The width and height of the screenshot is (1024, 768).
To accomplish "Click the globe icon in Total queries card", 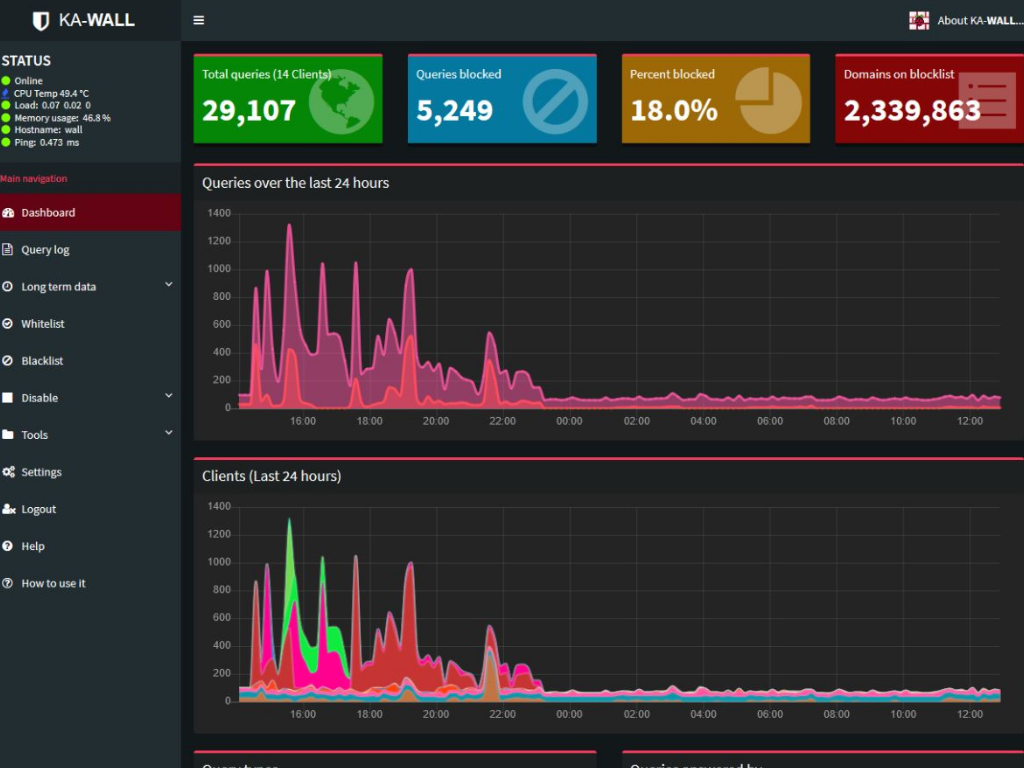I will tap(341, 102).
